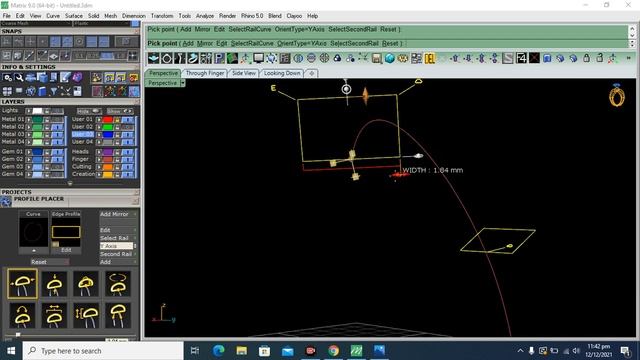
Task: Toggle the lock on Creation layer
Action: click(x=117, y=174)
